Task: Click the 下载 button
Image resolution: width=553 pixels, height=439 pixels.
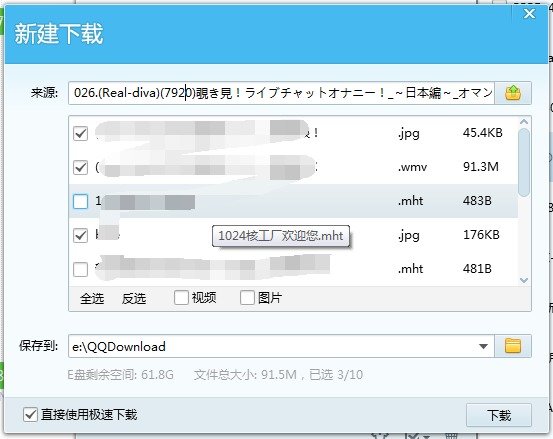Action: click(499, 415)
